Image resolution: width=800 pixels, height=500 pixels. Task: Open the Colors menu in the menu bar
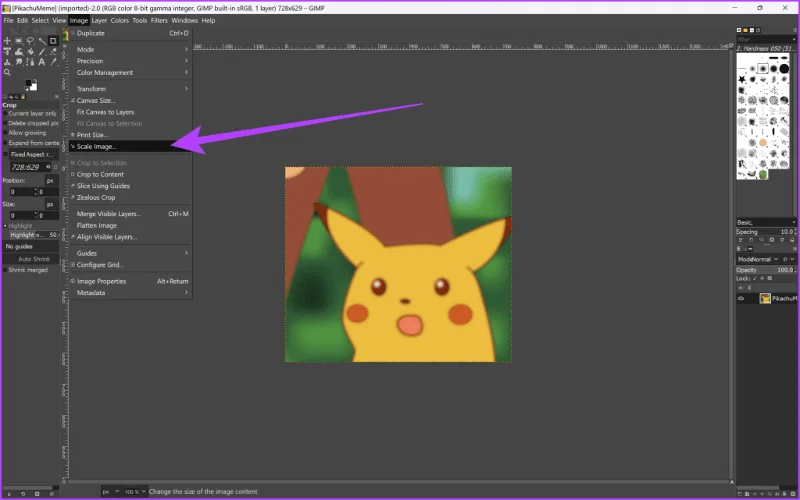click(119, 20)
